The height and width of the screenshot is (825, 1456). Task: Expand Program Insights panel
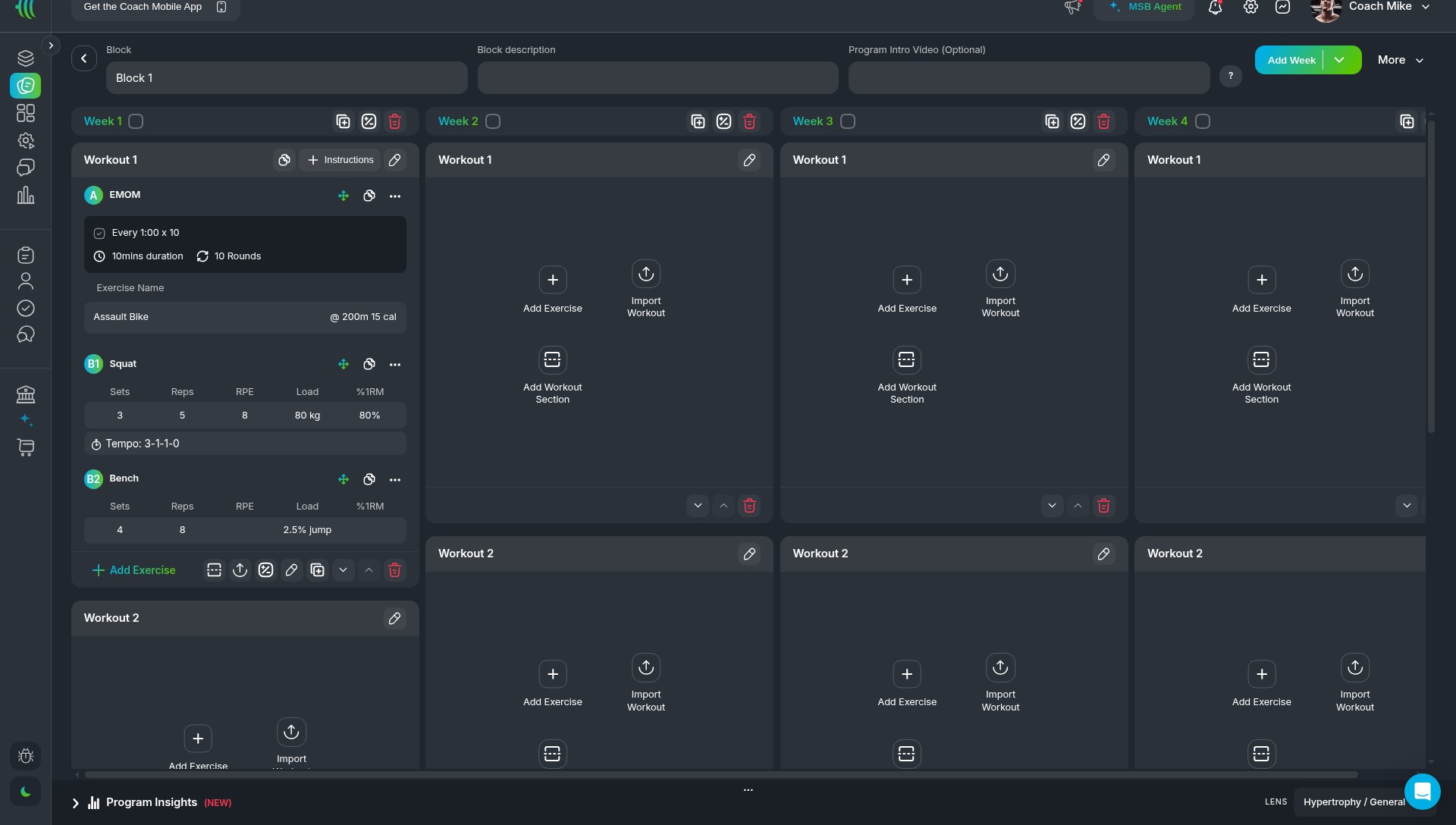(75, 803)
